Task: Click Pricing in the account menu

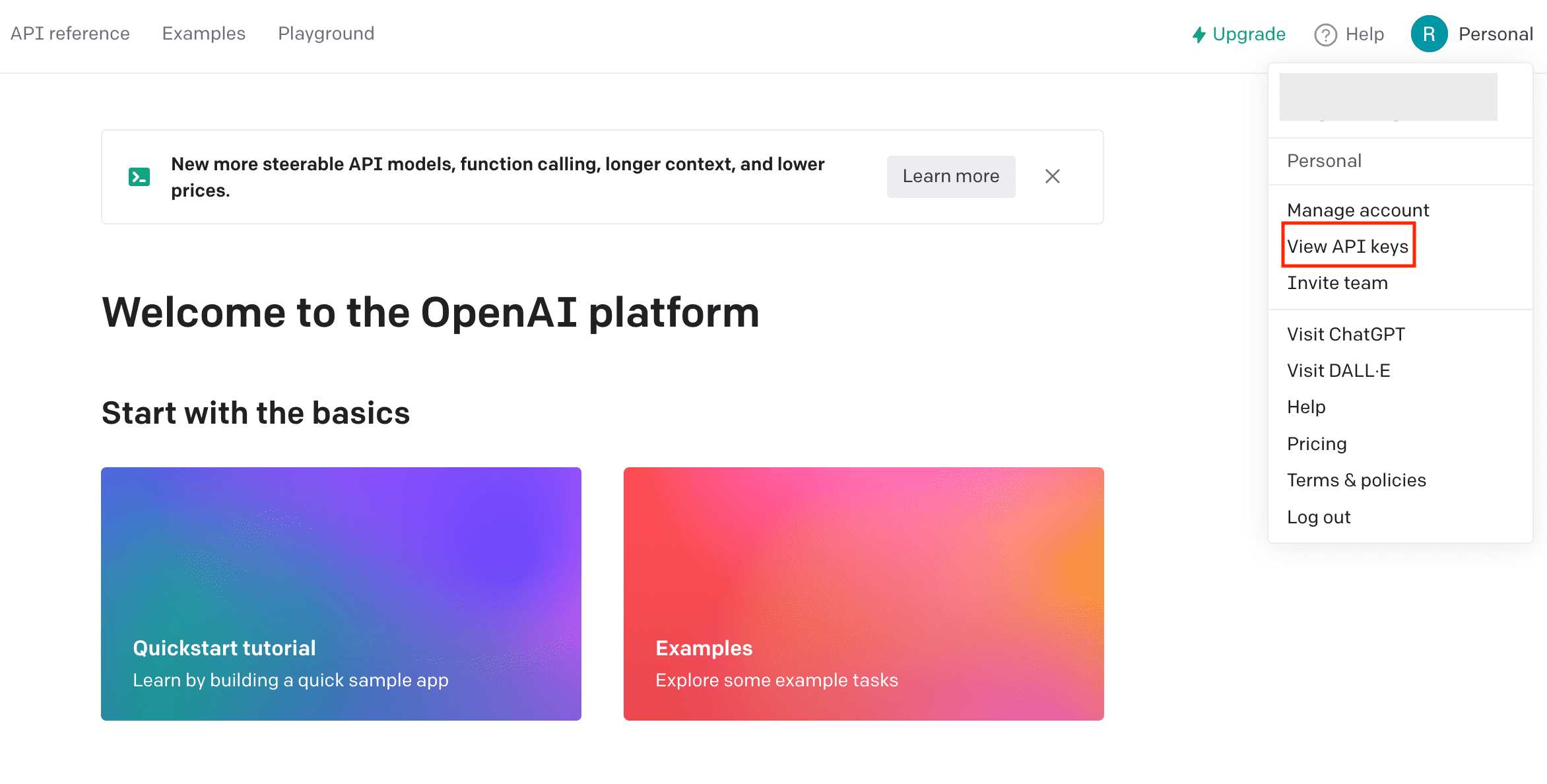Action: (1317, 443)
